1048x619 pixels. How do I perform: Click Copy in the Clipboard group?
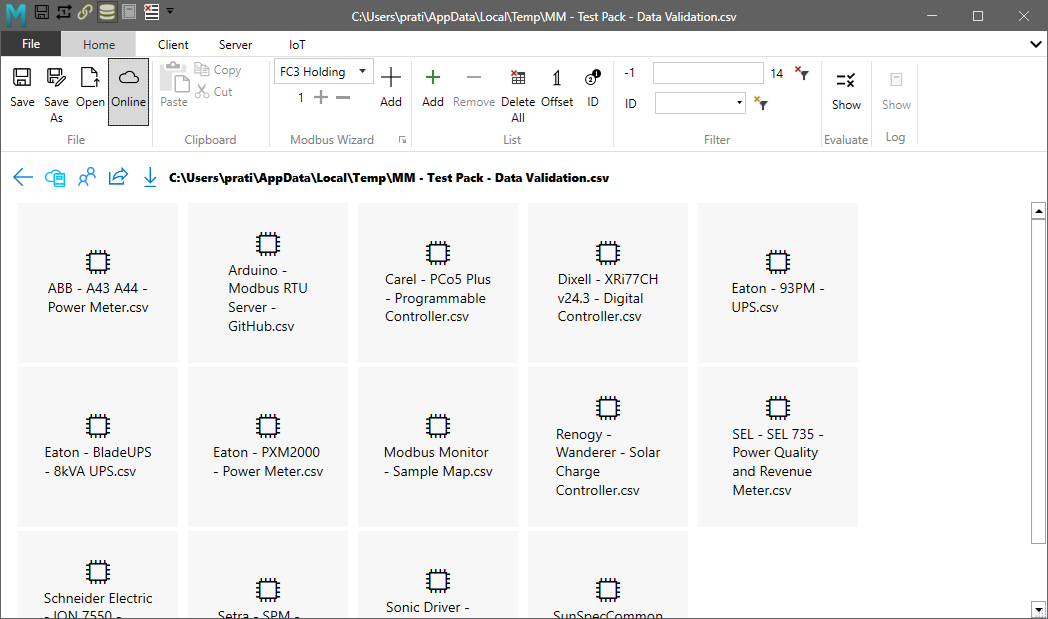218,70
